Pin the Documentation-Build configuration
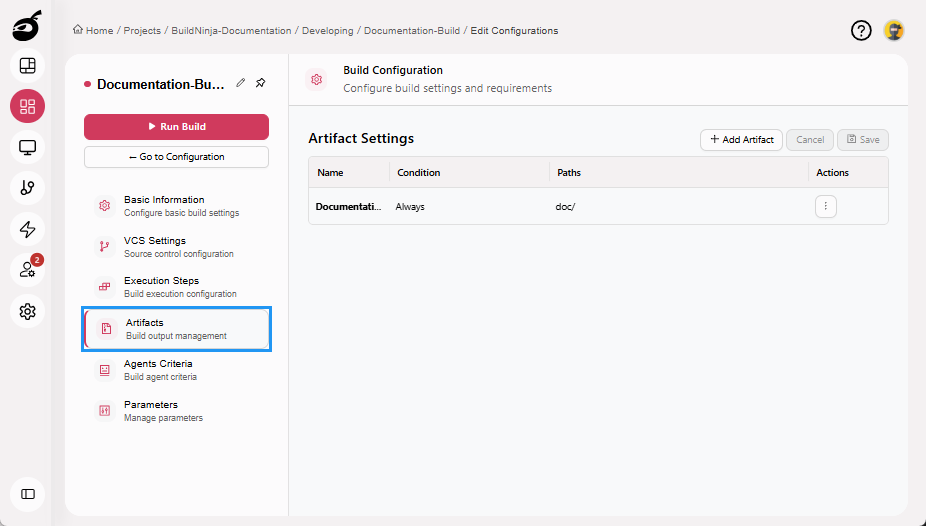926x526 pixels. click(x=261, y=84)
